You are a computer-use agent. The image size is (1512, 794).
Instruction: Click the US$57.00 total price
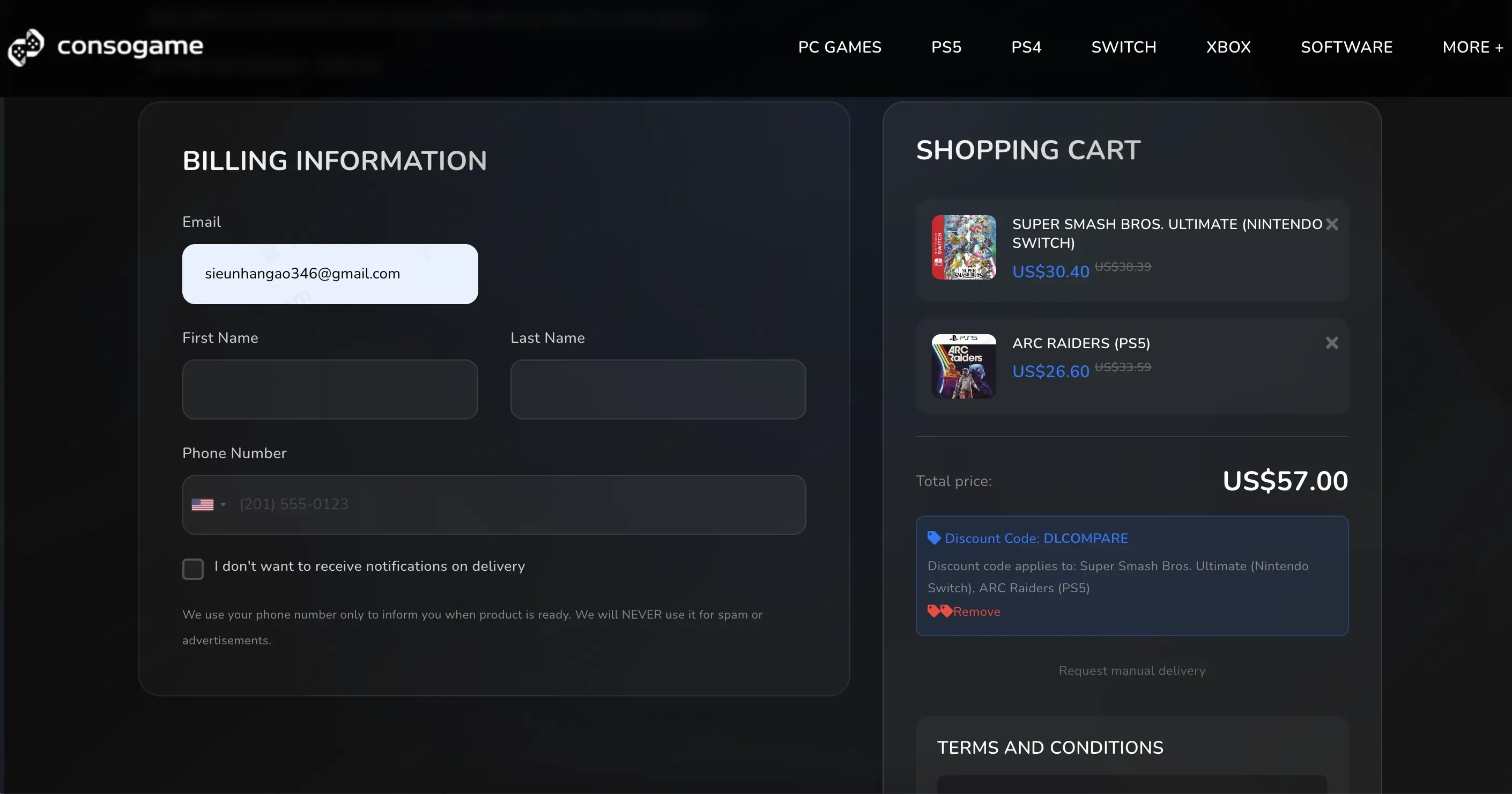pyautogui.click(x=1285, y=481)
